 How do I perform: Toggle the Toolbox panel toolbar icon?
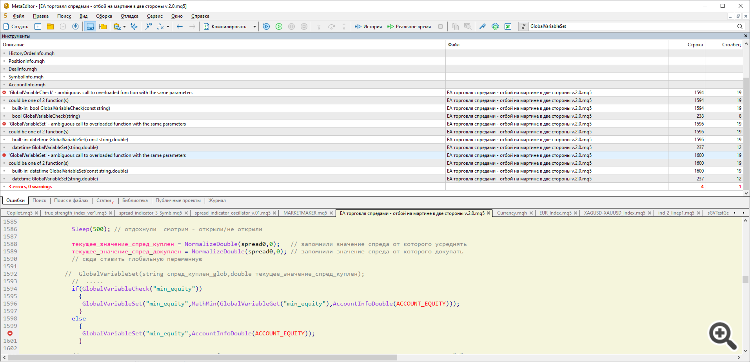click(x=89, y=26)
